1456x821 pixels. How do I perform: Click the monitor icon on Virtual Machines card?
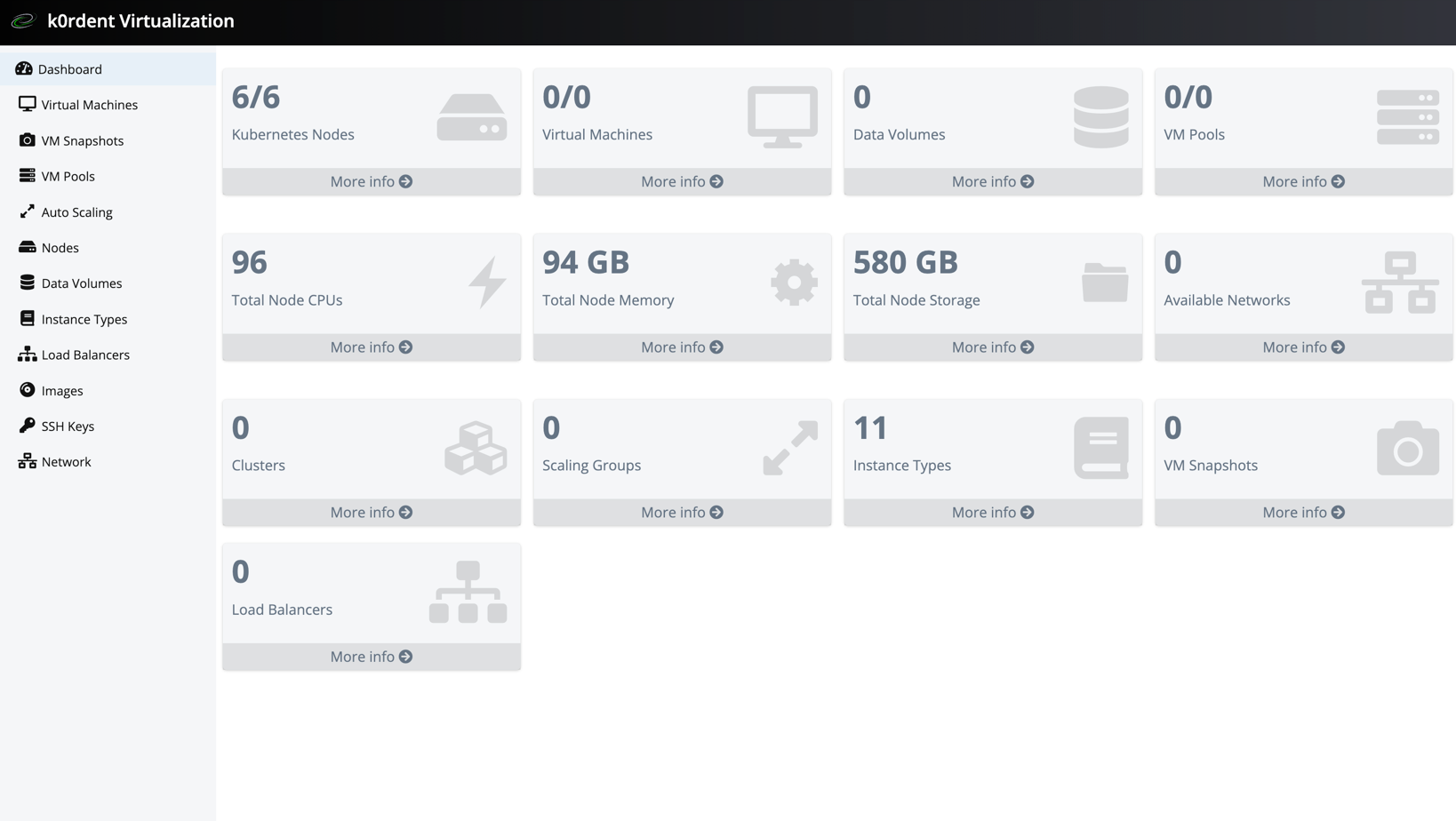point(781,116)
